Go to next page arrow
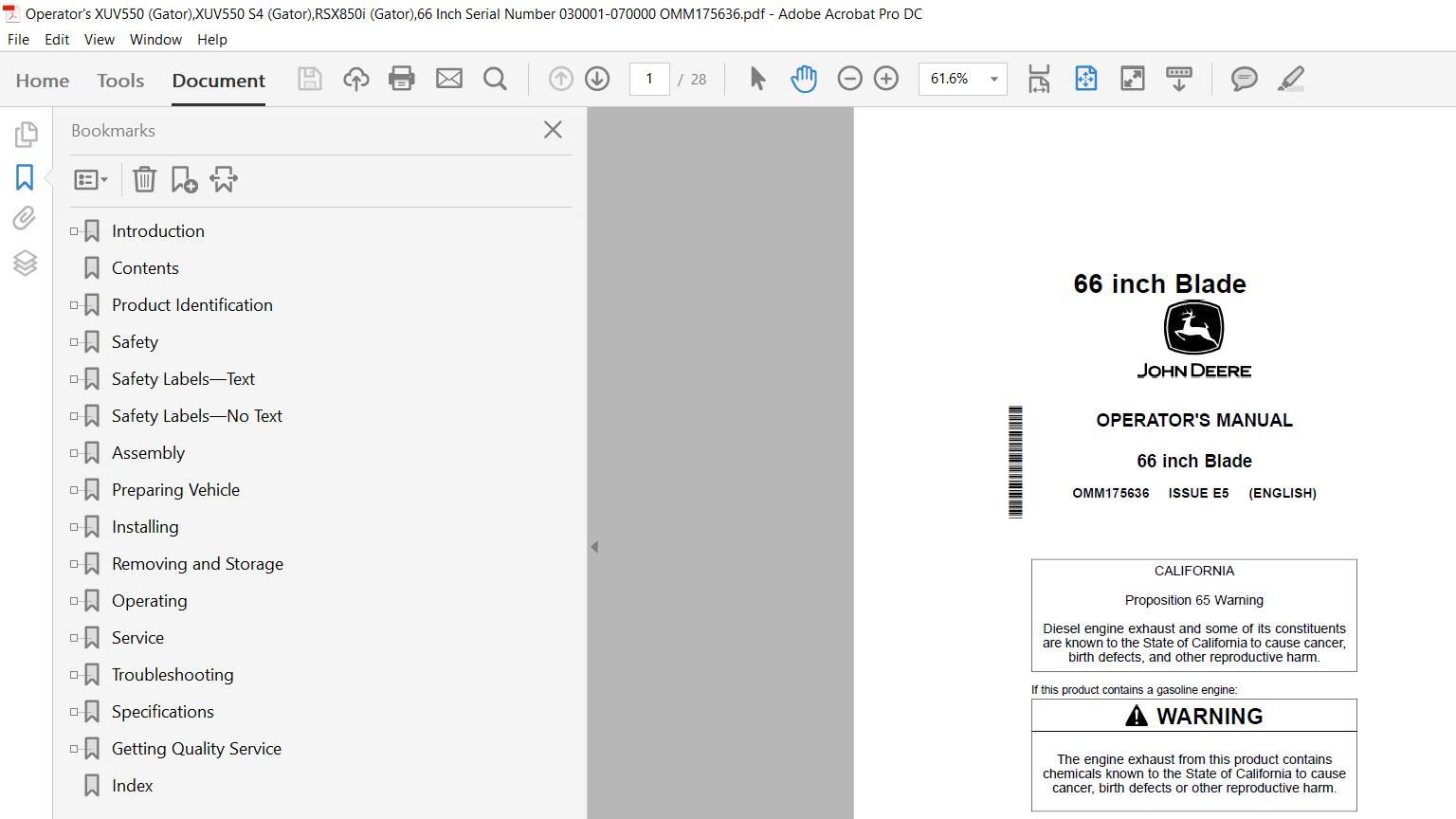 [x=597, y=79]
